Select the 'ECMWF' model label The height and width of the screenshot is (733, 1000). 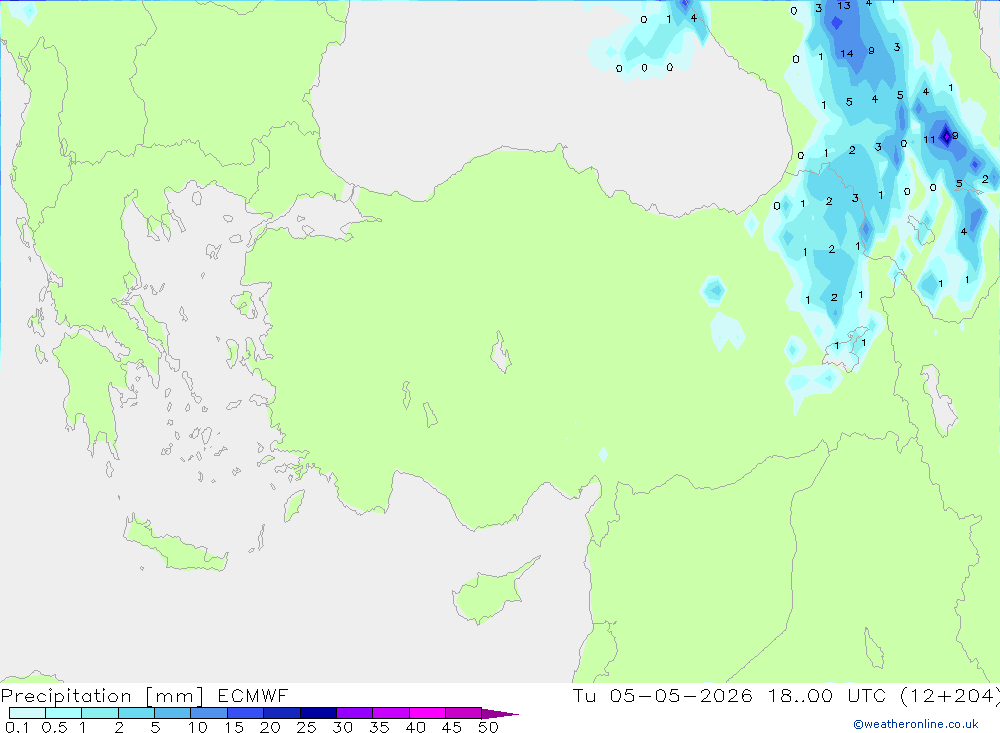click(x=253, y=695)
